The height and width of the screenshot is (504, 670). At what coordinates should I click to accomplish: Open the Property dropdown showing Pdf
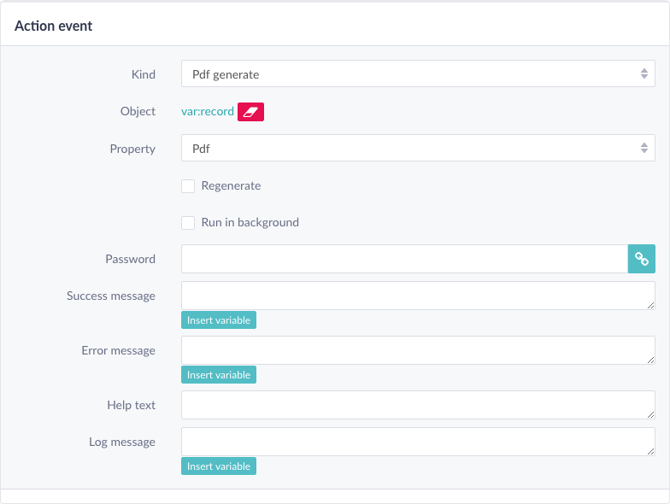tap(418, 148)
